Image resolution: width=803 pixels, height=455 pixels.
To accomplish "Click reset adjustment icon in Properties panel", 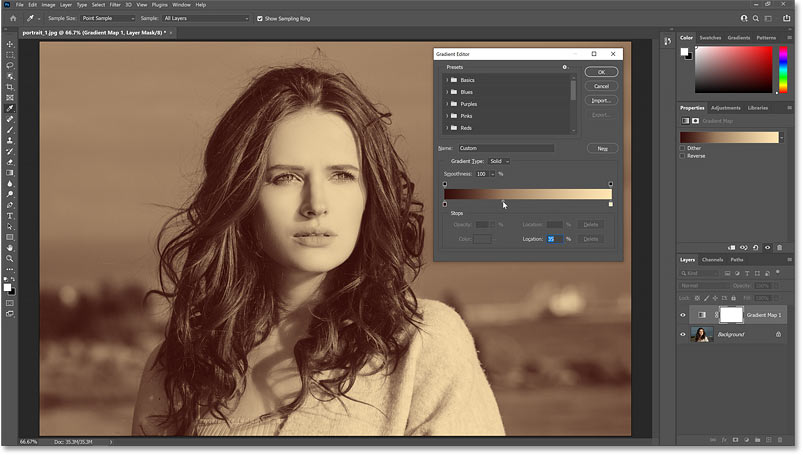I will tap(755, 247).
